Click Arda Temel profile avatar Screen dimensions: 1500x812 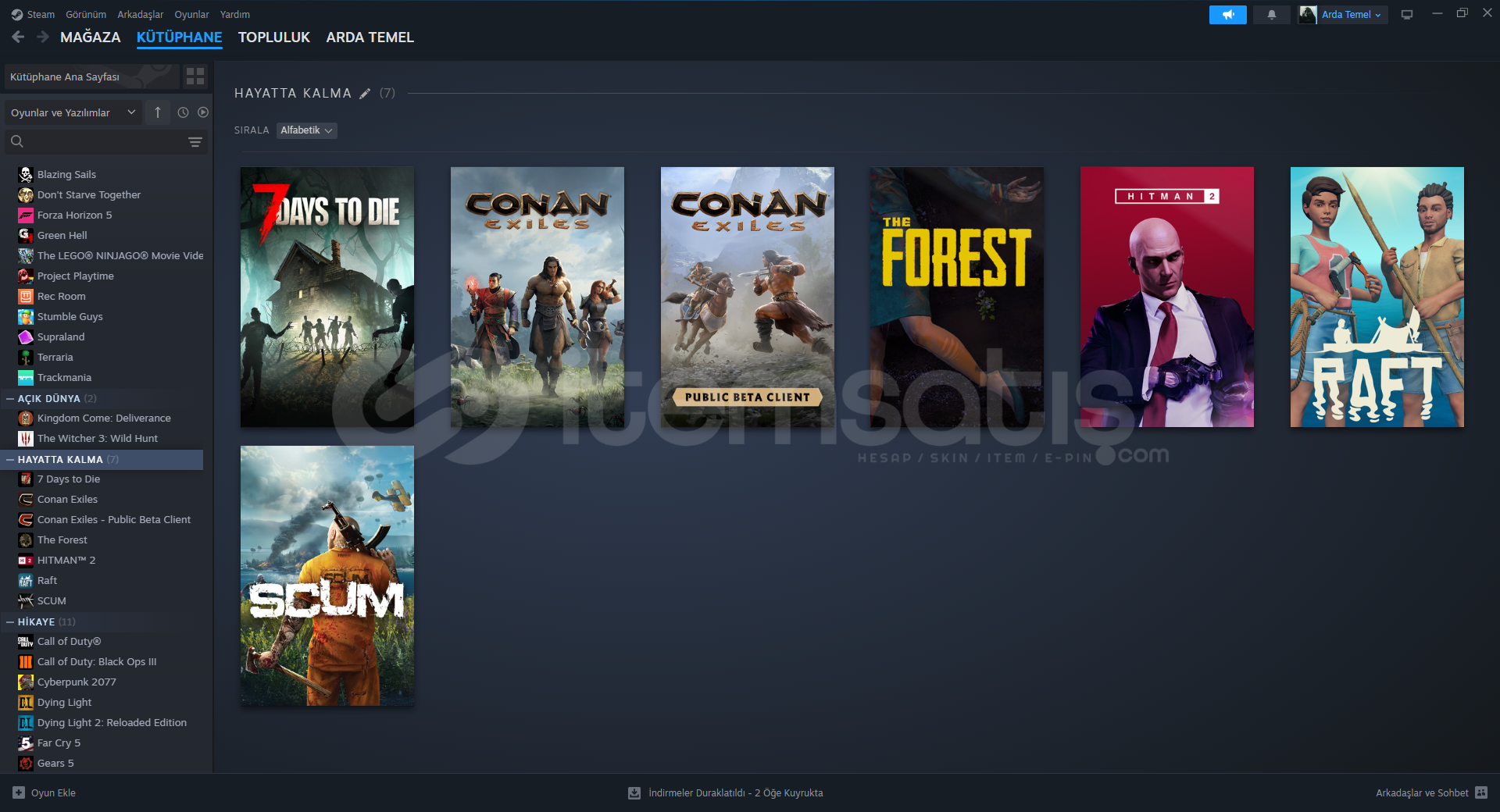click(1308, 15)
